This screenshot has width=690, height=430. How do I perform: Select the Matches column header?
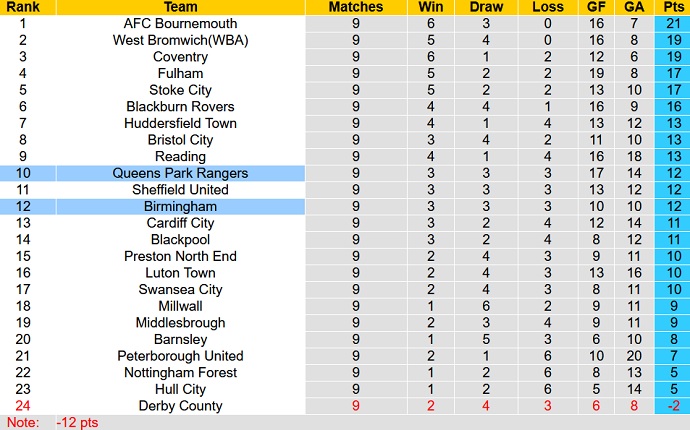coord(356,7)
